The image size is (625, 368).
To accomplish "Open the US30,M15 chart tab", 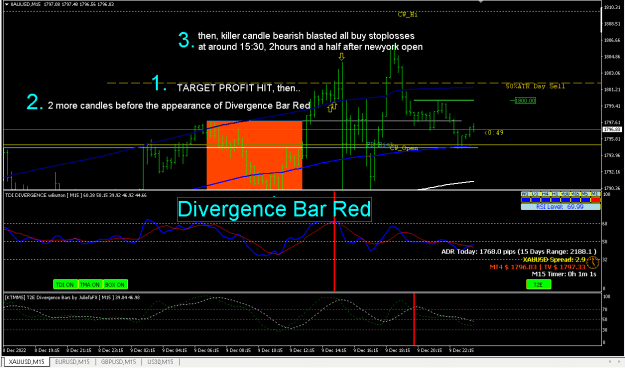I will (x=160, y=362).
